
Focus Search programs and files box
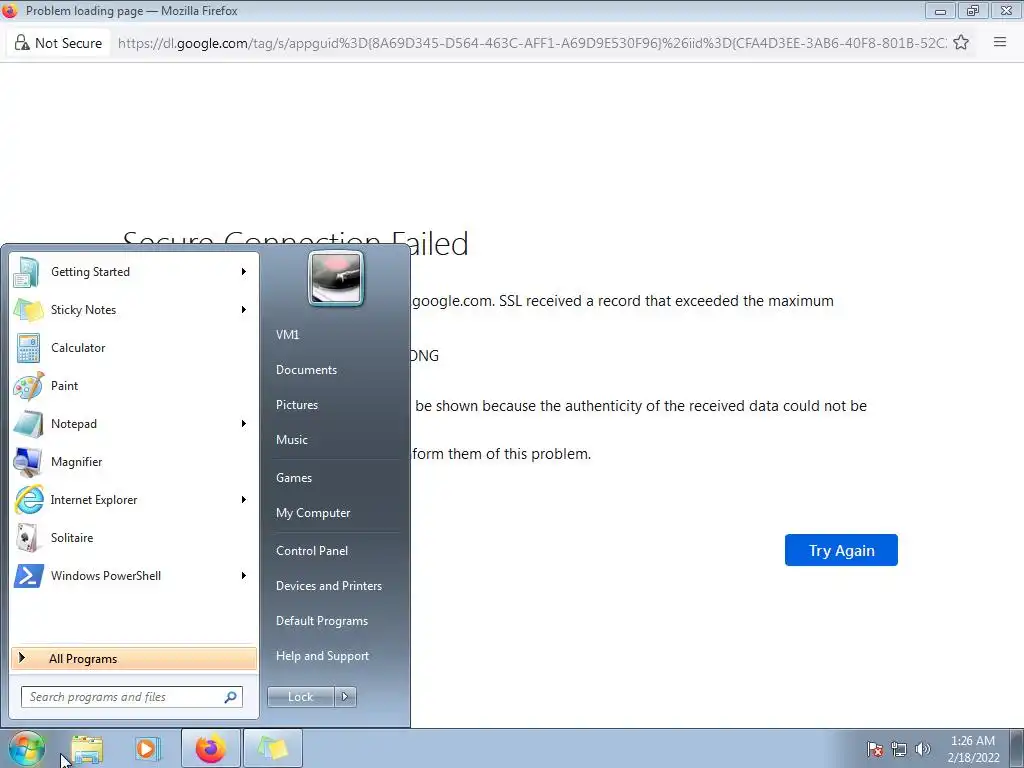(131, 697)
